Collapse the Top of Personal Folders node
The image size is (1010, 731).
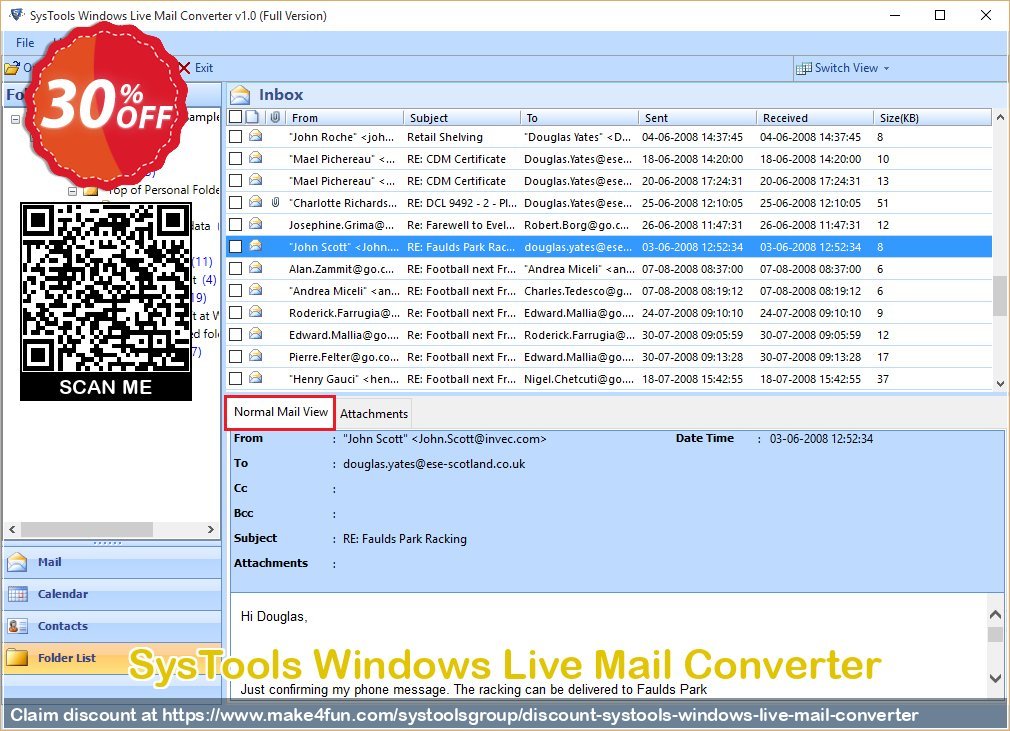pos(72,189)
